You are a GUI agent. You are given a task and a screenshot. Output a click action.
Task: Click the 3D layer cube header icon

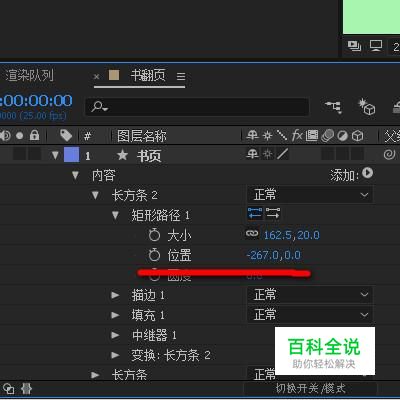pyautogui.click(x=358, y=135)
